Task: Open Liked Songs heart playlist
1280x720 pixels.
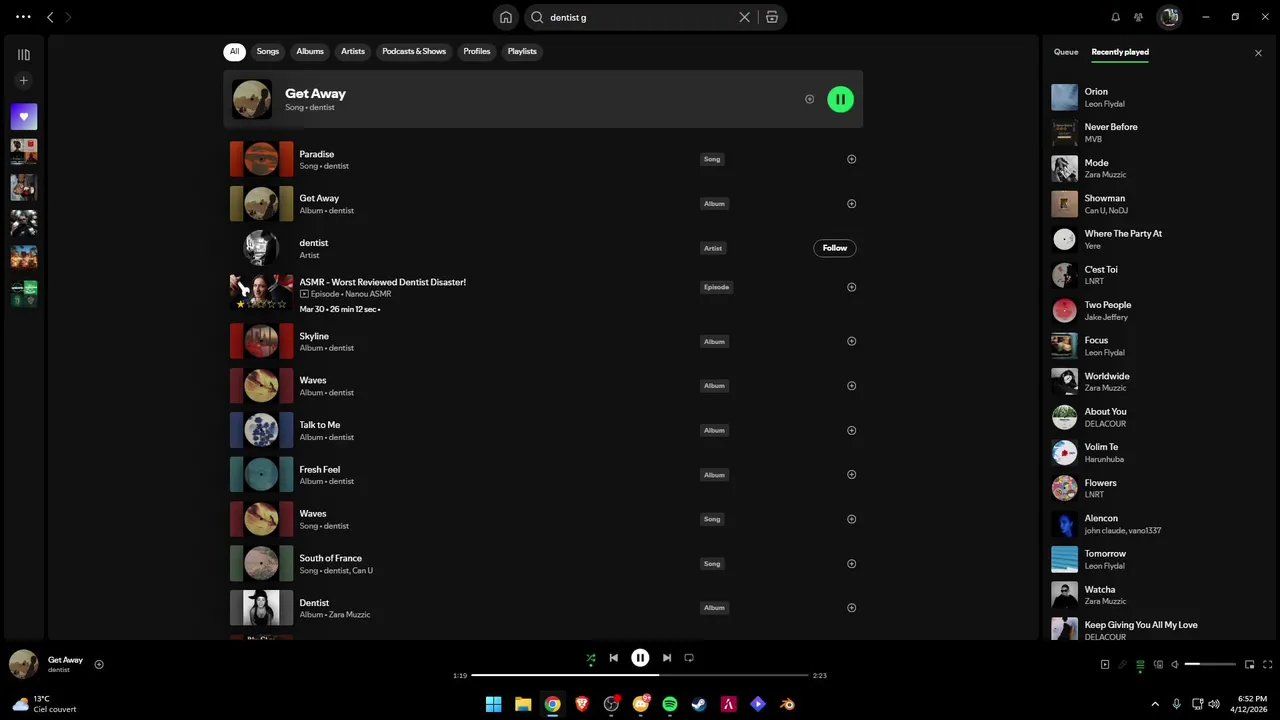Action: [24, 117]
